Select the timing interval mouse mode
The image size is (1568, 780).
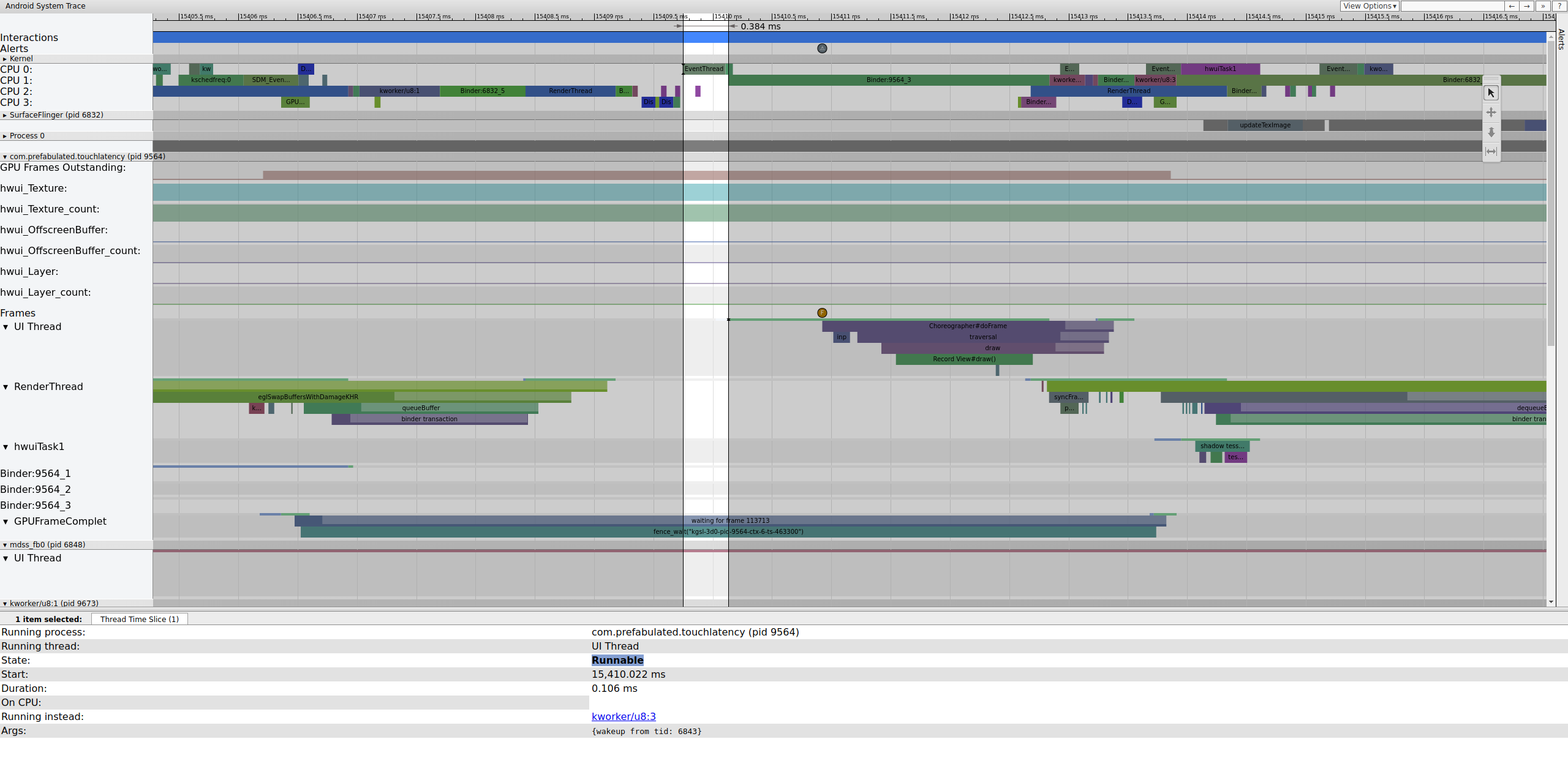1491,151
